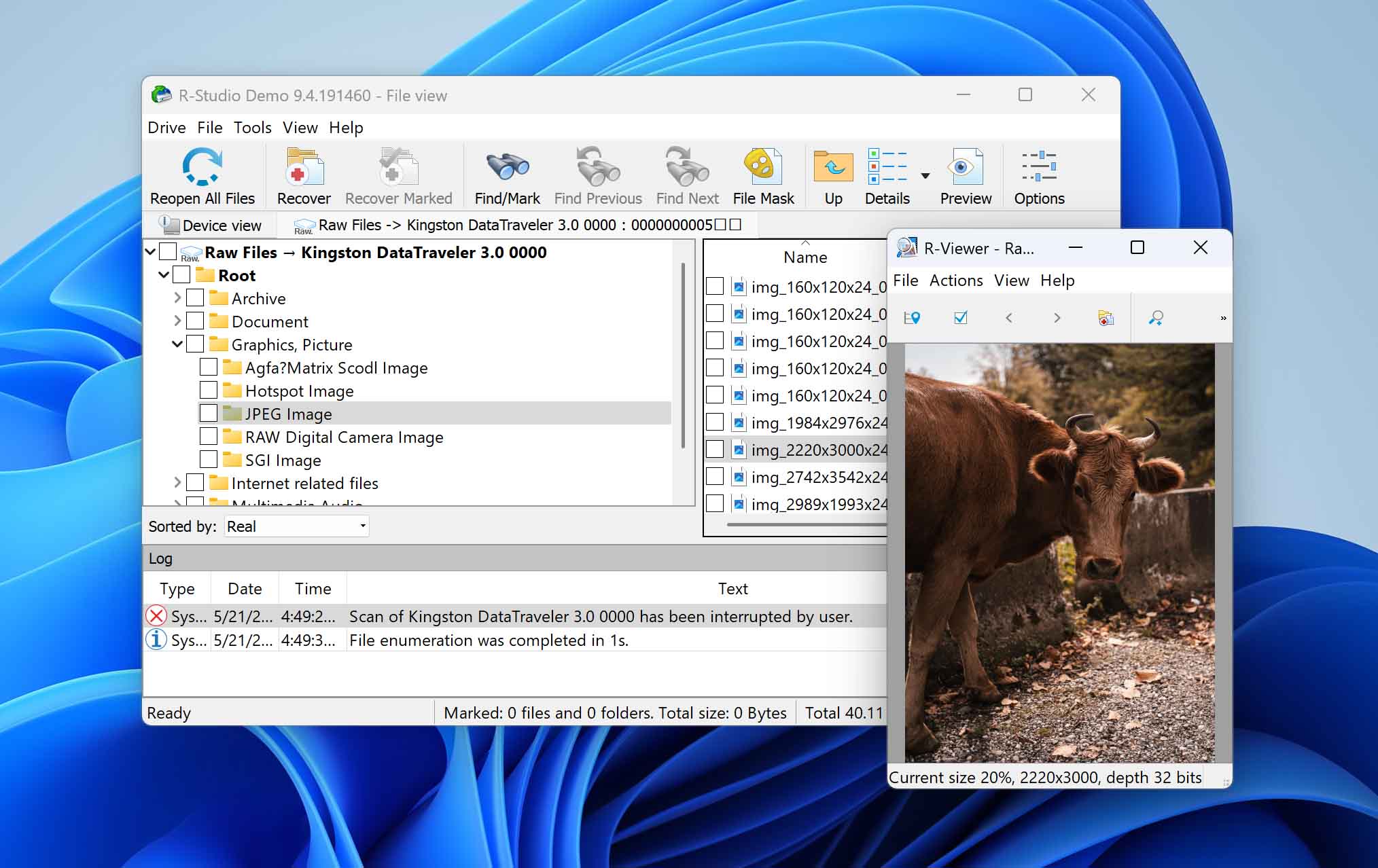Open the Actions menu in R-Viewer

coord(956,281)
